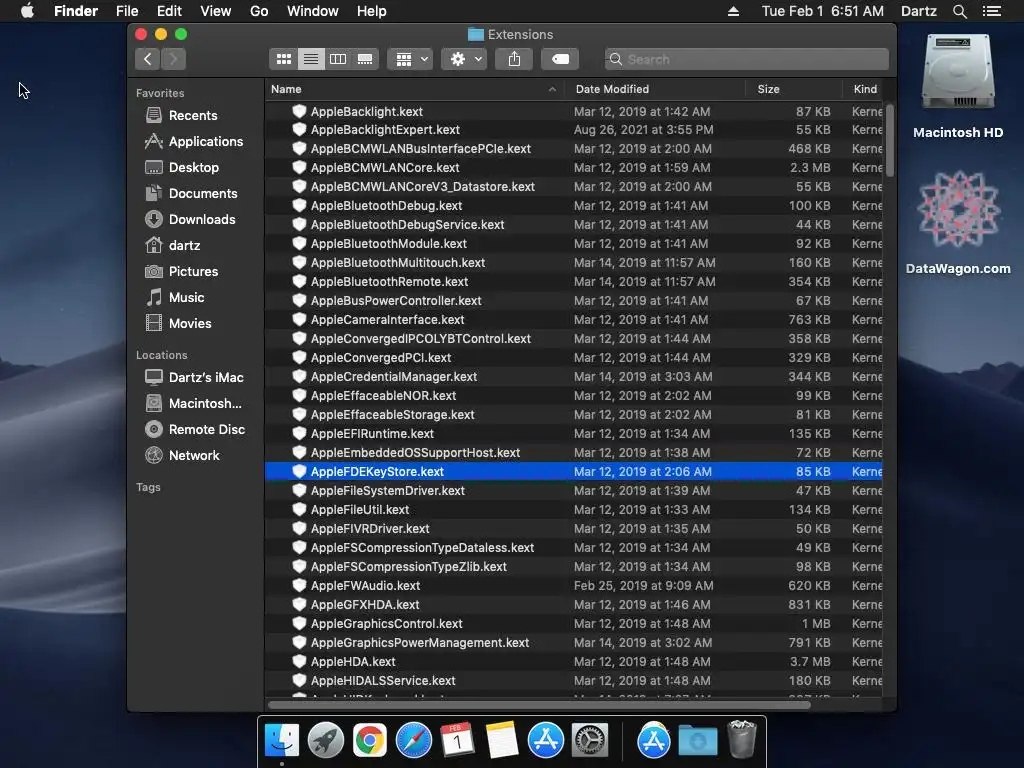Switch to gallery view in toolbar
1024x768 pixels.
click(x=365, y=59)
